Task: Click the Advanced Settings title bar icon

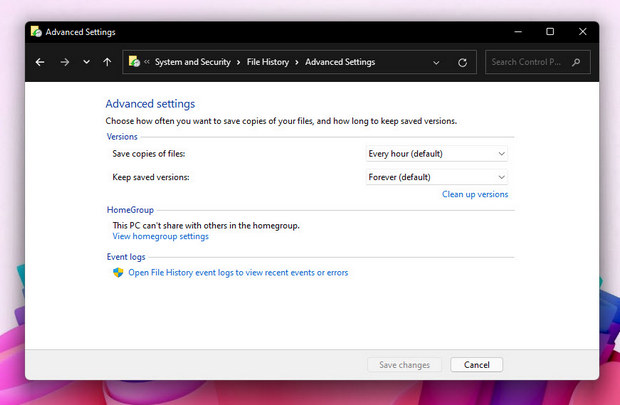Action: [x=36, y=32]
